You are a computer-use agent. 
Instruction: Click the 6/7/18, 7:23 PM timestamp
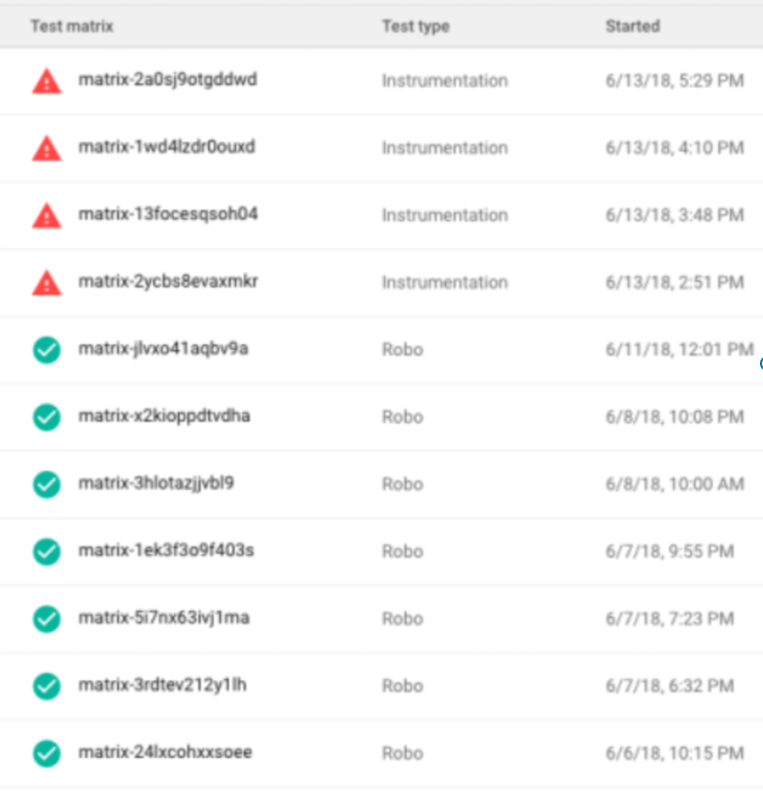coord(669,619)
